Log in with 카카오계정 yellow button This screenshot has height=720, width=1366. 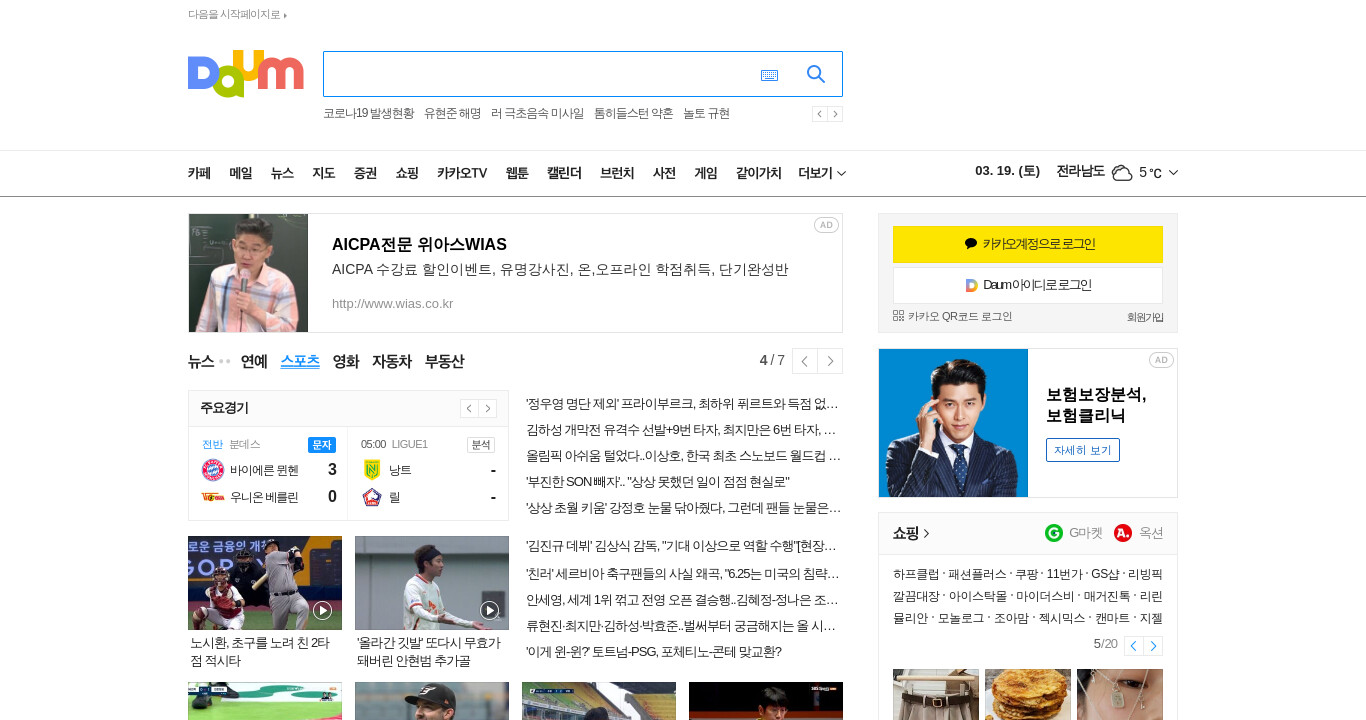point(1028,244)
